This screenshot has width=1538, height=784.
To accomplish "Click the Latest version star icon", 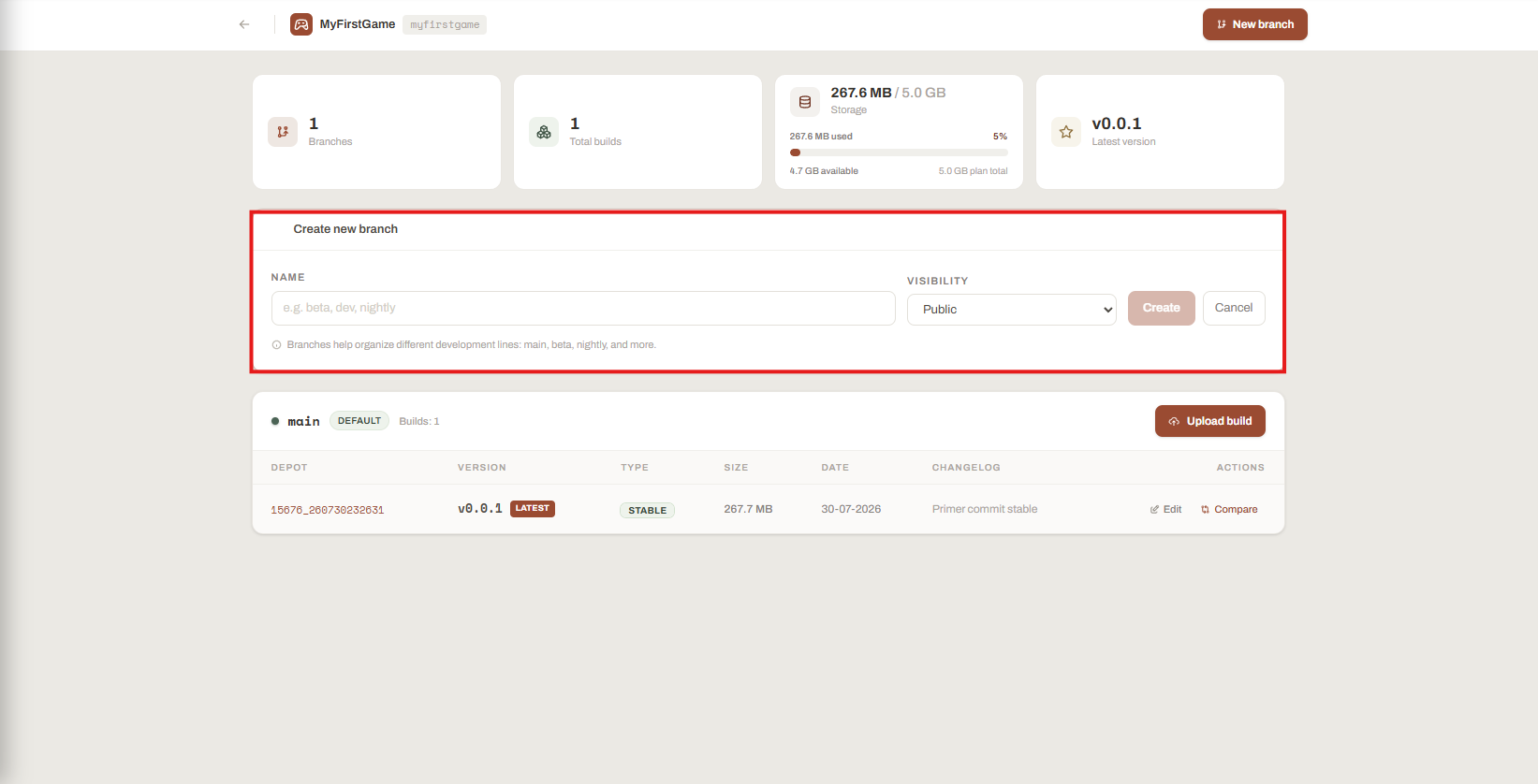I will click(1066, 132).
